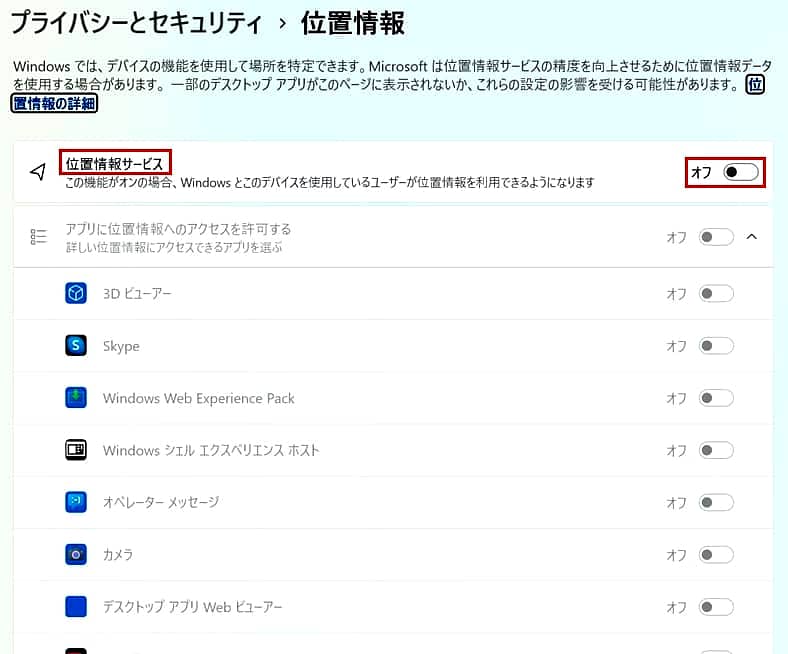Click the Skype app icon
The height and width of the screenshot is (654, 788).
(x=76, y=345)
